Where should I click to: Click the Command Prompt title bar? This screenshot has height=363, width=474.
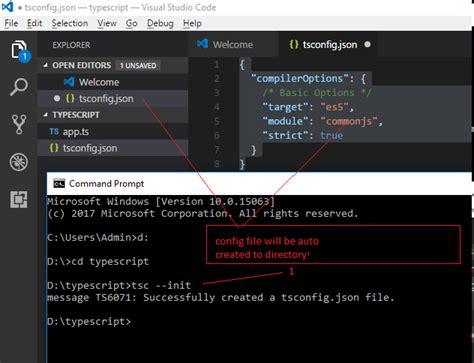[x=259, y=184]
